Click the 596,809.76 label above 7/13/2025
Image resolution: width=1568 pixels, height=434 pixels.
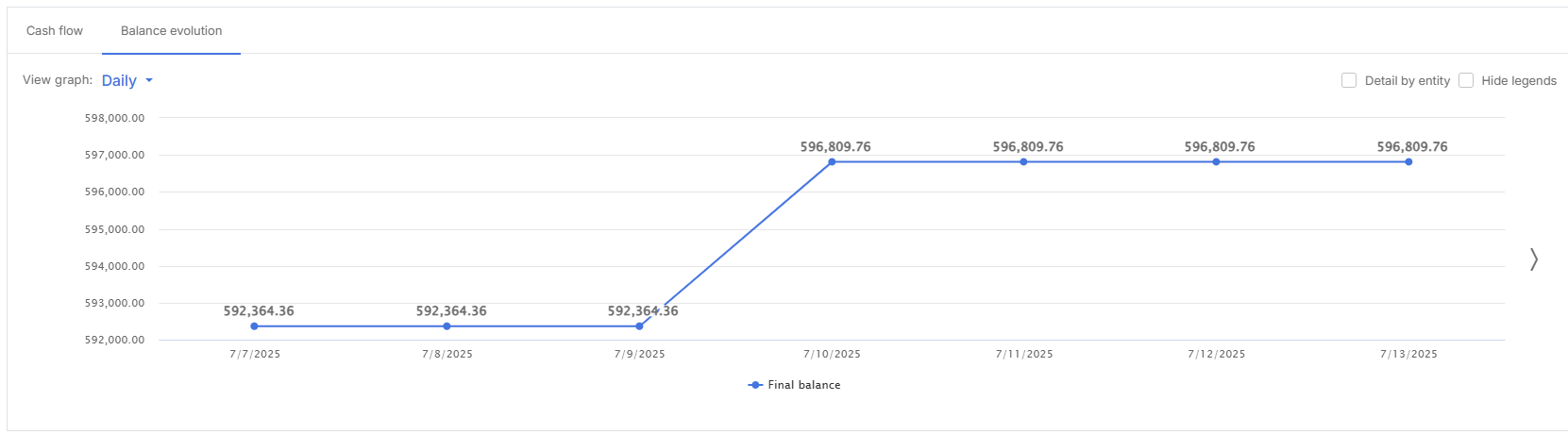click(1411, 147)
